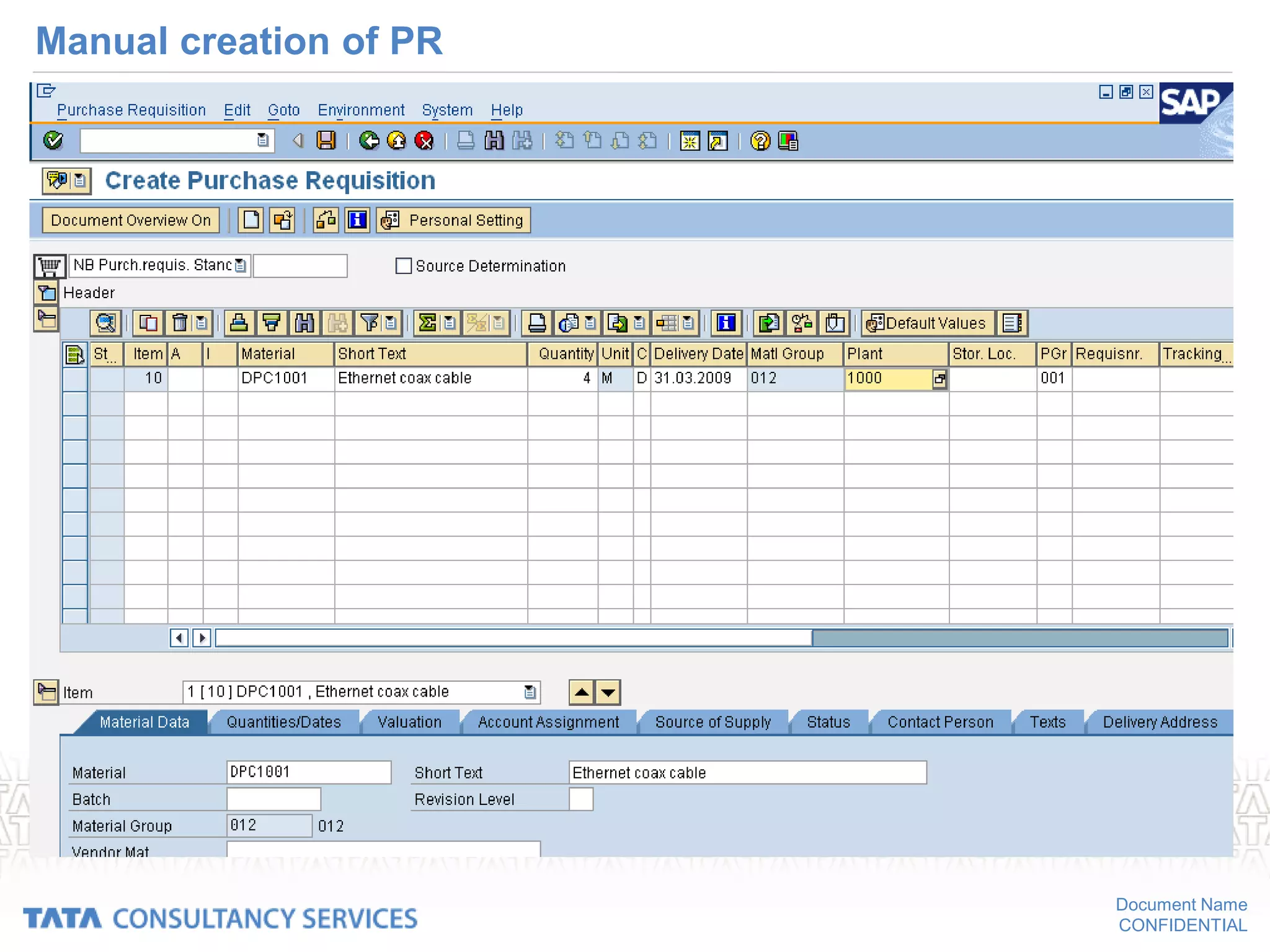Click the Default Values button
This screenshot has height=952, width=1270.
(x=927, y=323)
